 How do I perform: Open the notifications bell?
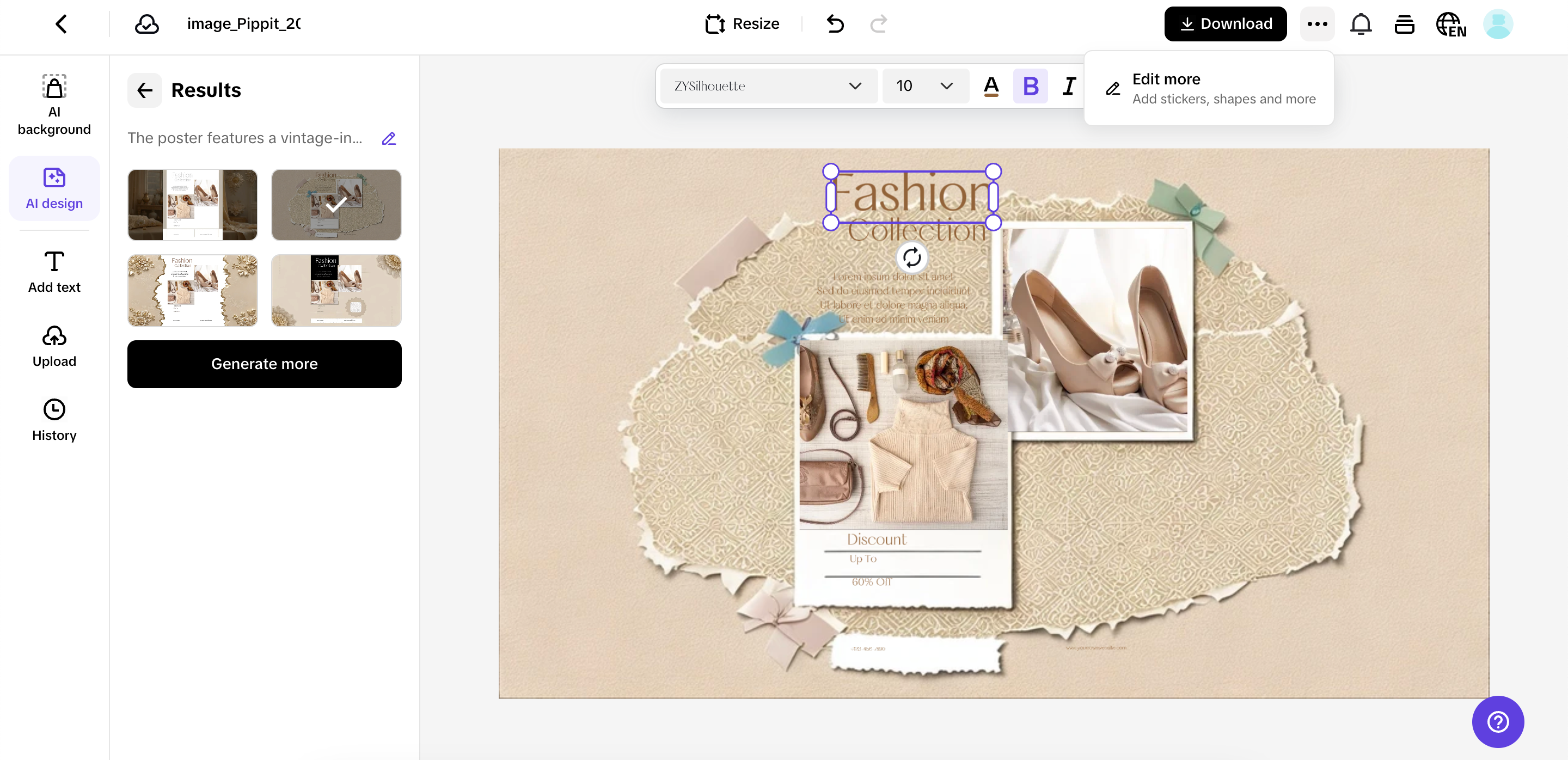click(1361, 24)
